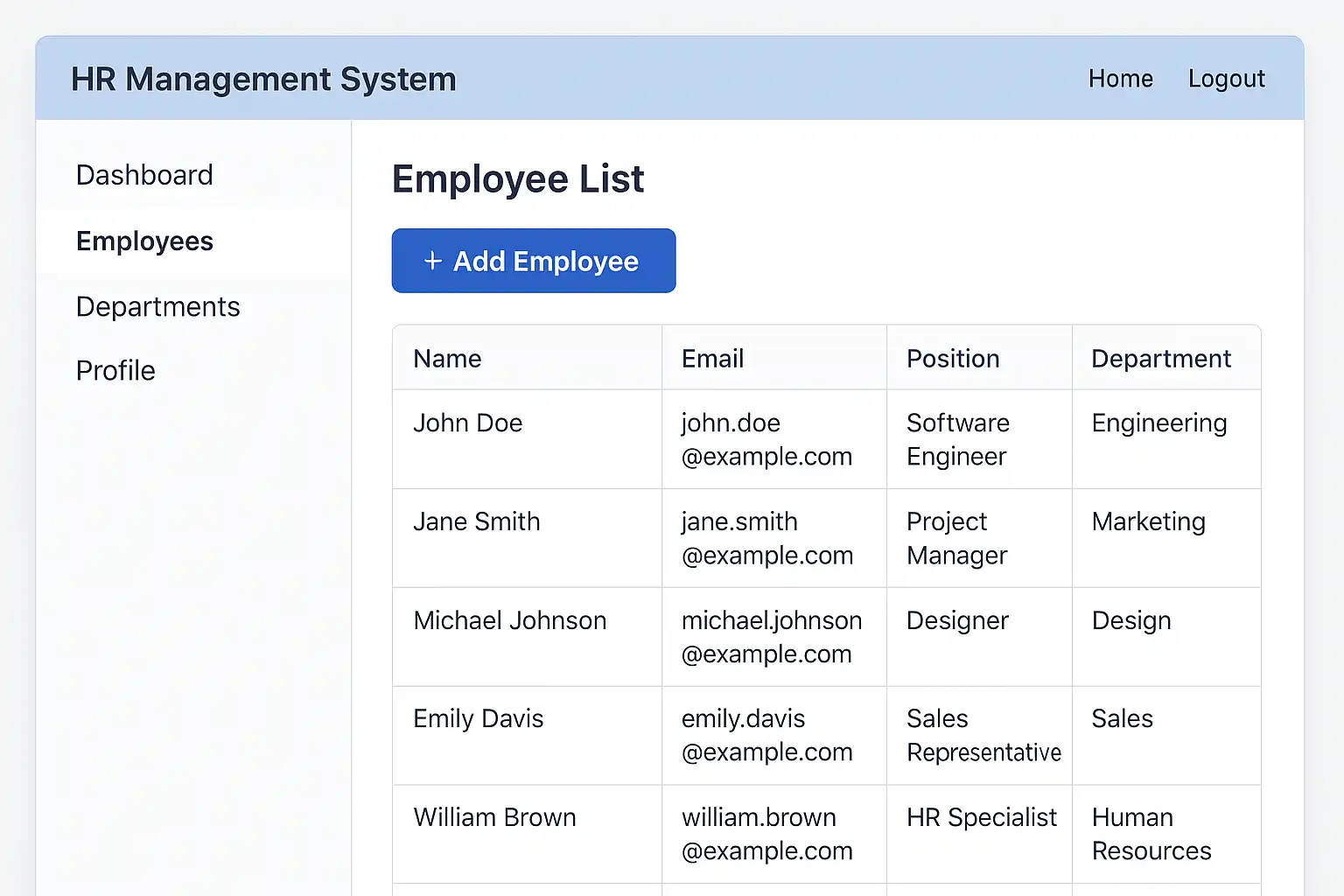Click the Engineering department cell
This screenshot has height=896, width=1344.
click(x=1158, y=423)
